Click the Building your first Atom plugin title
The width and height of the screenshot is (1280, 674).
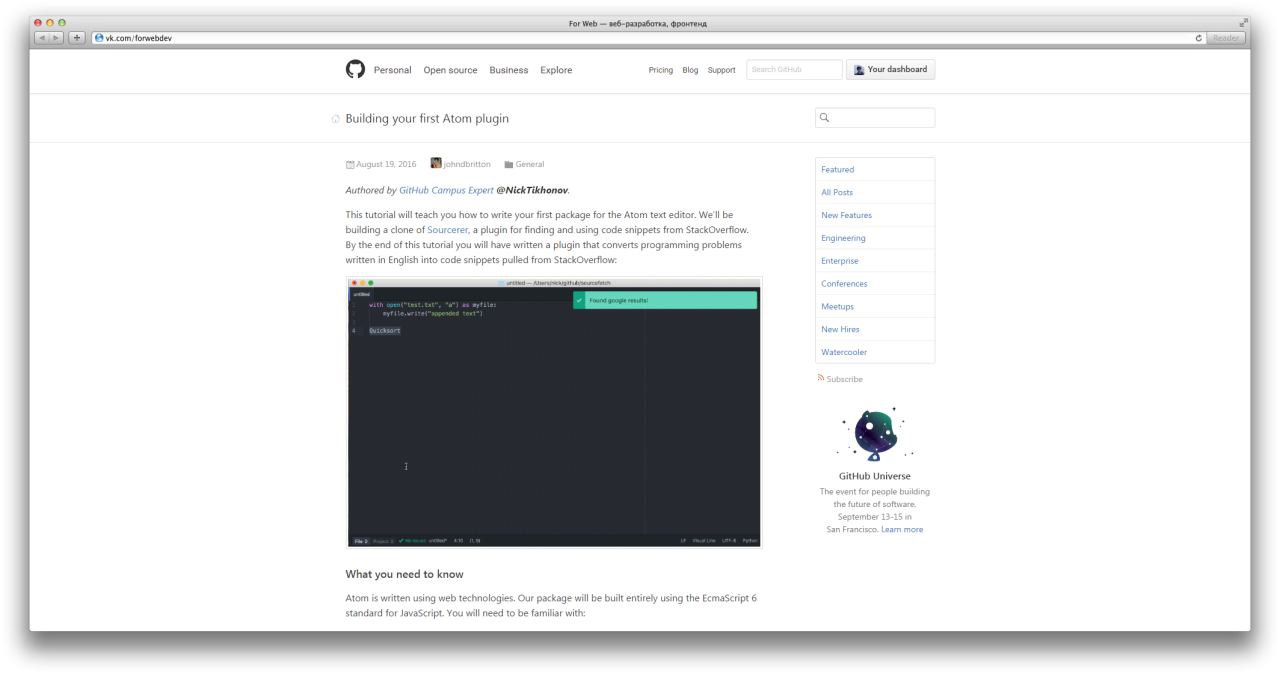(x=427, y=118)
